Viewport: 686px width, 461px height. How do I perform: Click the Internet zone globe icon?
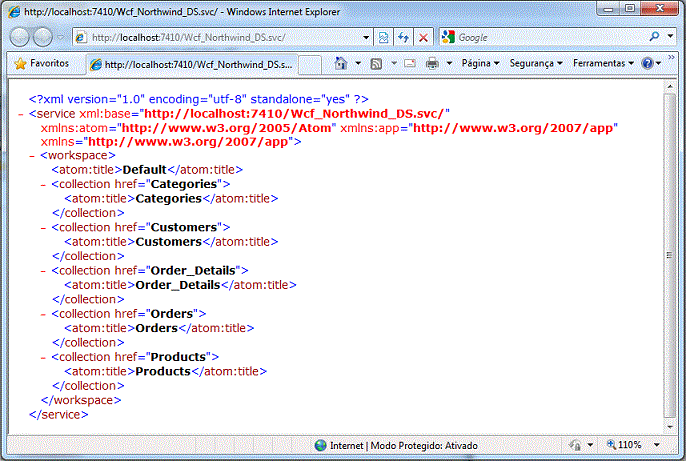tap(321, 446)
